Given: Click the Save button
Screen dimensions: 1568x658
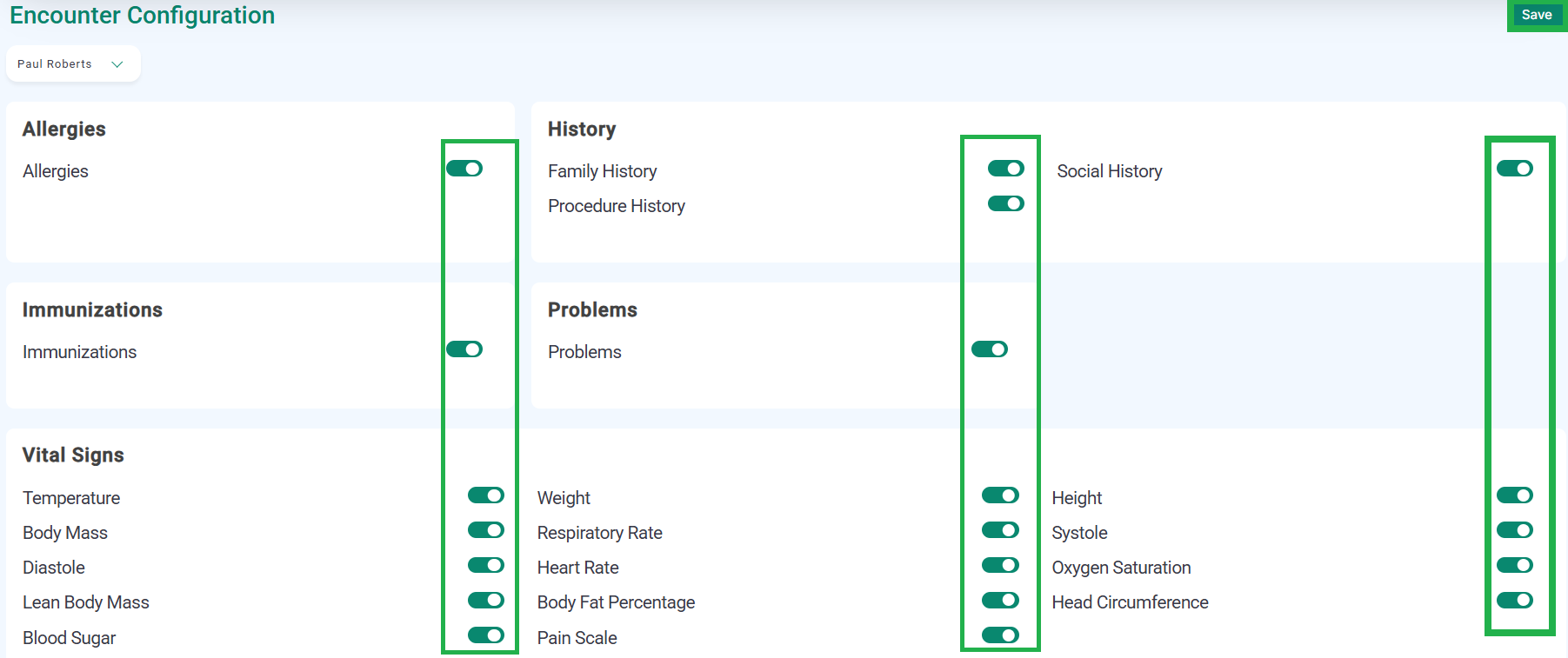Looking at the screenshot, I should 1537,15.
